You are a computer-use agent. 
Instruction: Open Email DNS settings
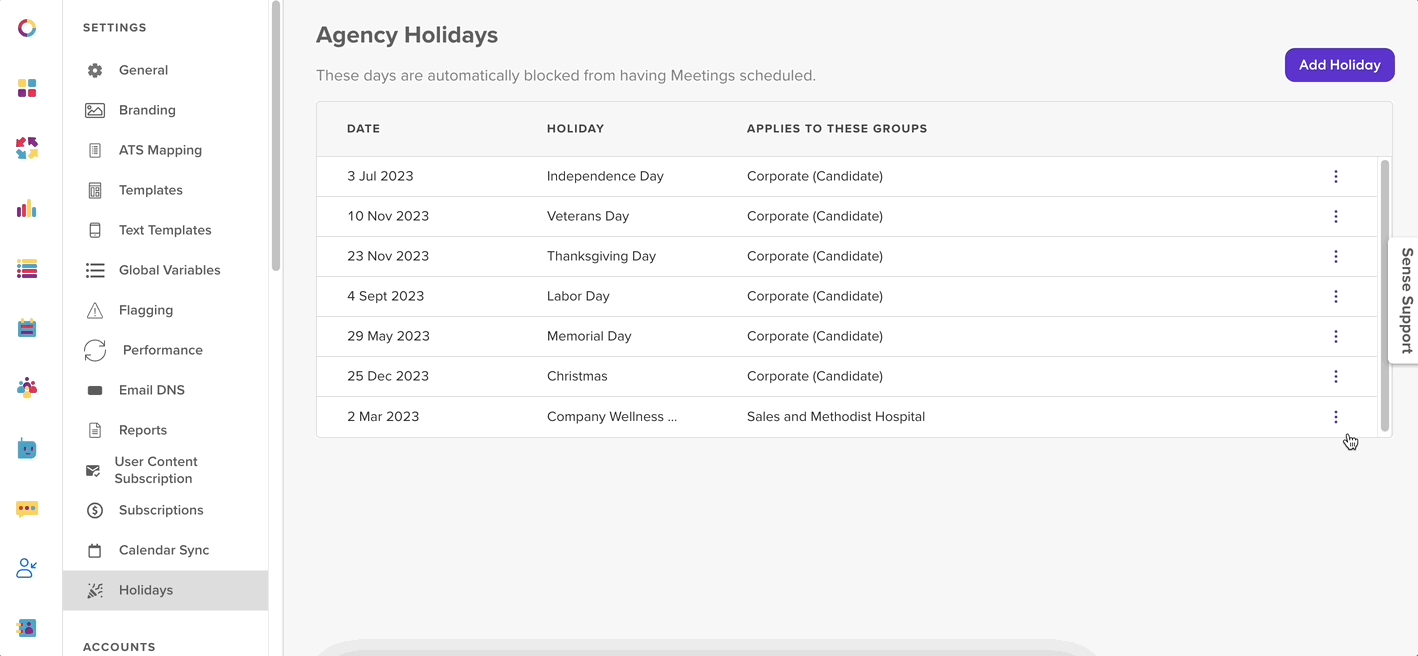click(x=152, y=390)
